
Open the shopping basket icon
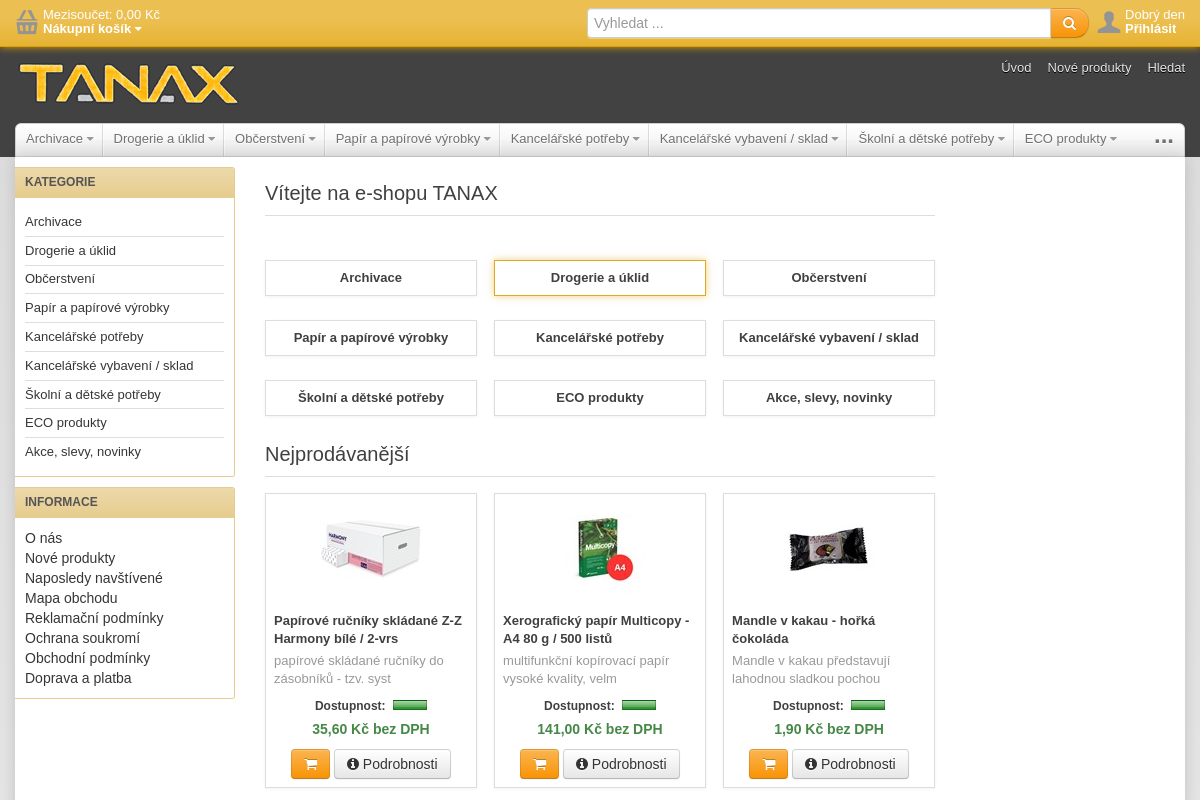pyautogui.click(x=27, y=22)
